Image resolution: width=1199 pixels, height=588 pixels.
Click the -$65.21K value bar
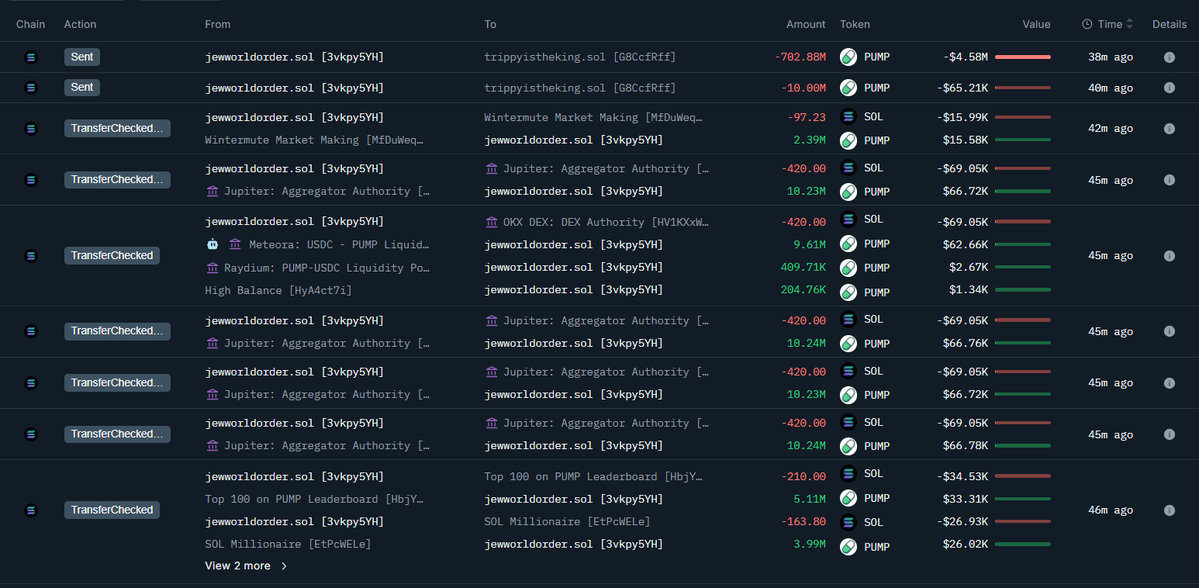pyautogui.click(x=1022, y=88)
